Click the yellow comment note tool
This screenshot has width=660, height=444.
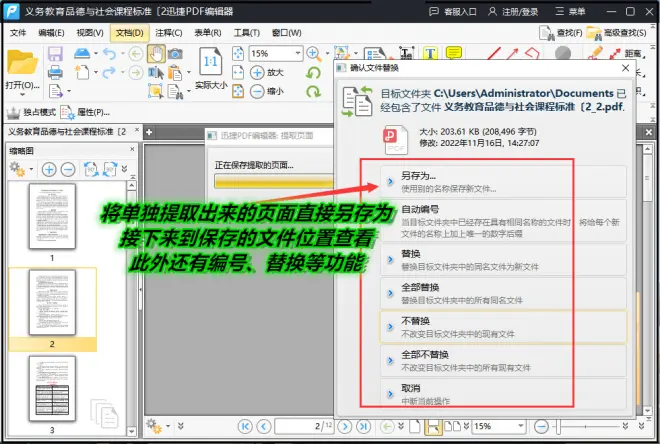click(454, 53)
